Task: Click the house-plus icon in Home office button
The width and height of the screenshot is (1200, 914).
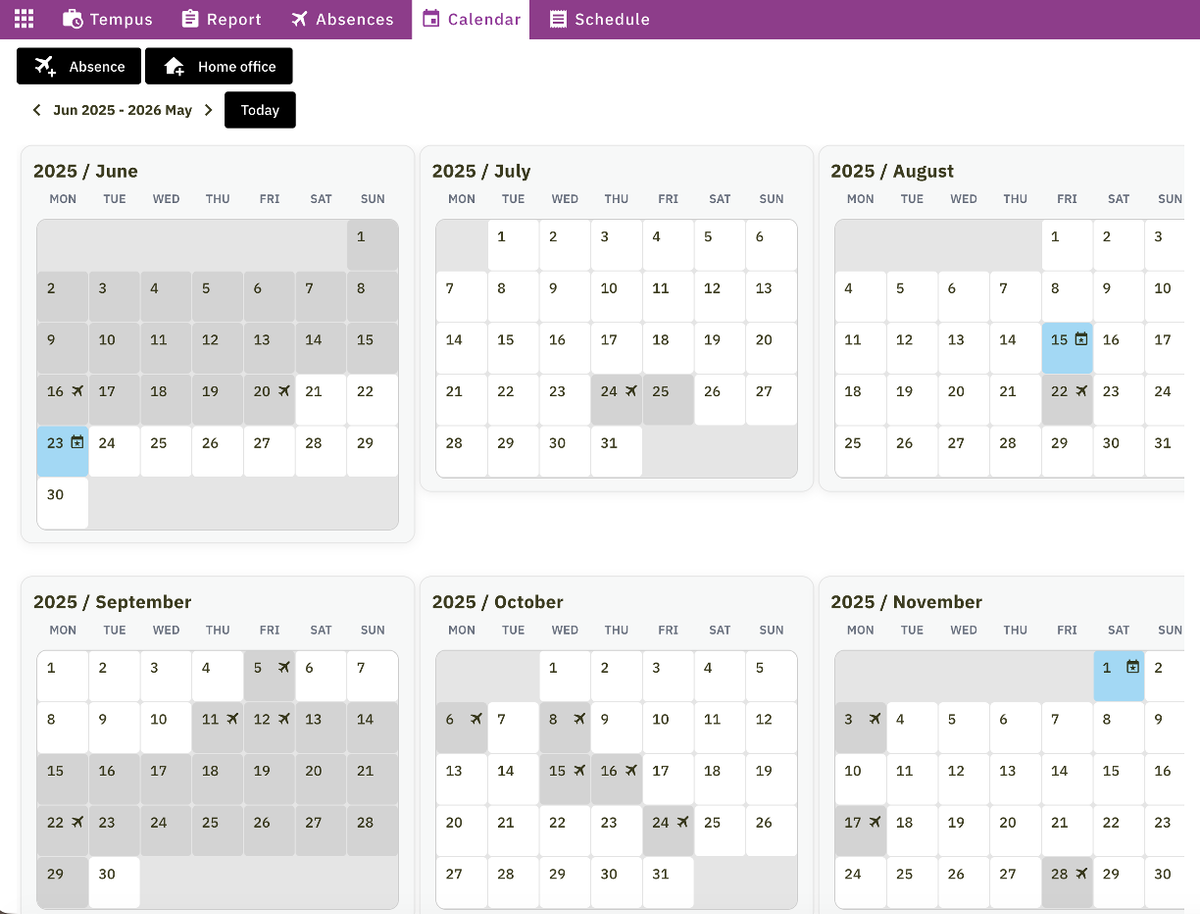Action: [x=174, y=66]
